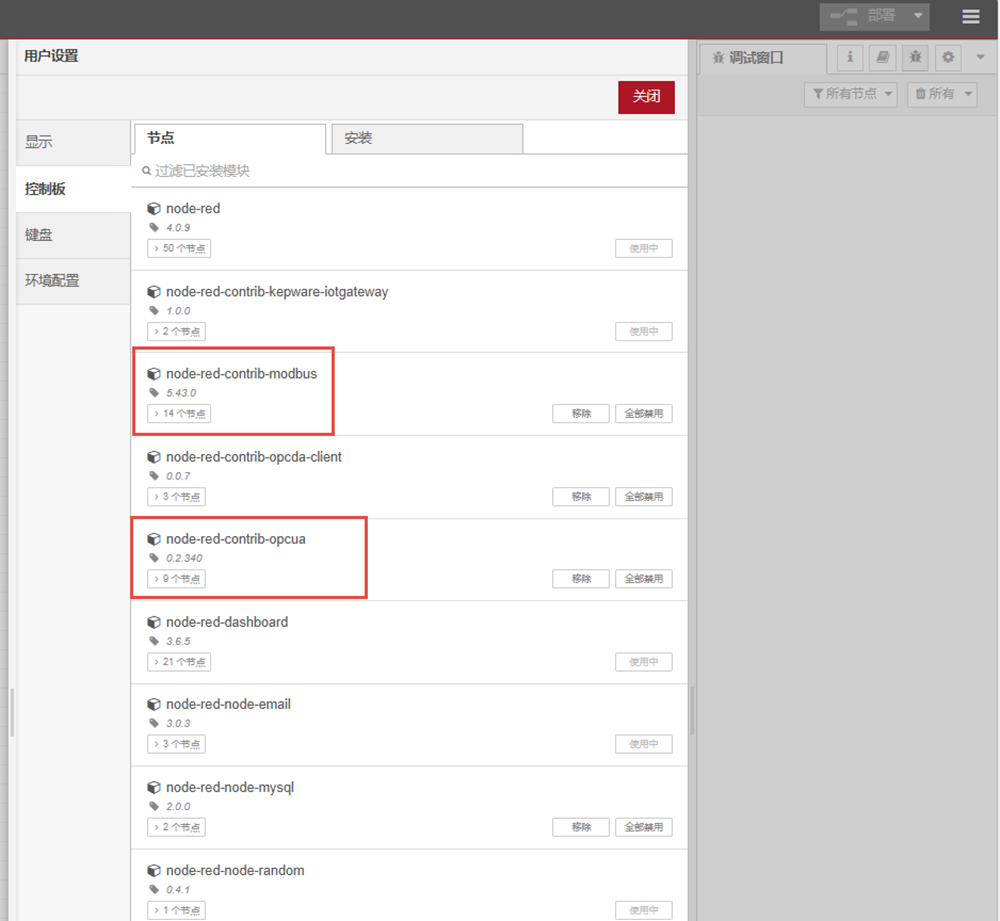Open the 控制板 settings section

[73, 189]
